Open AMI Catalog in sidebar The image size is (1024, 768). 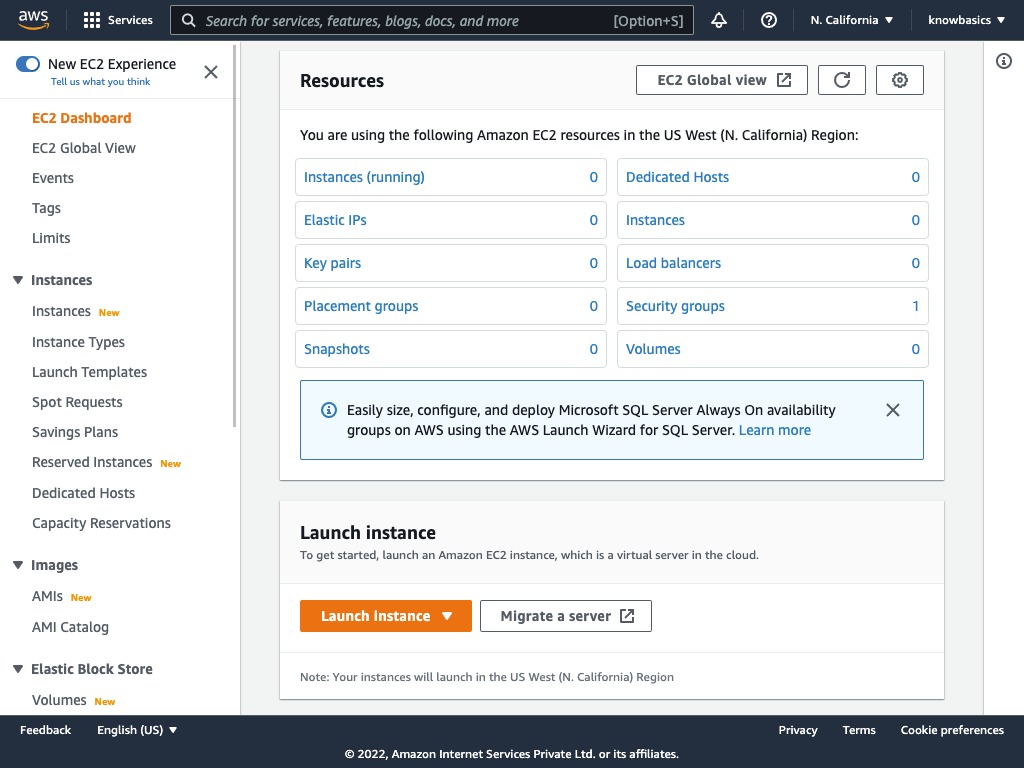click(x=71, y=627)
